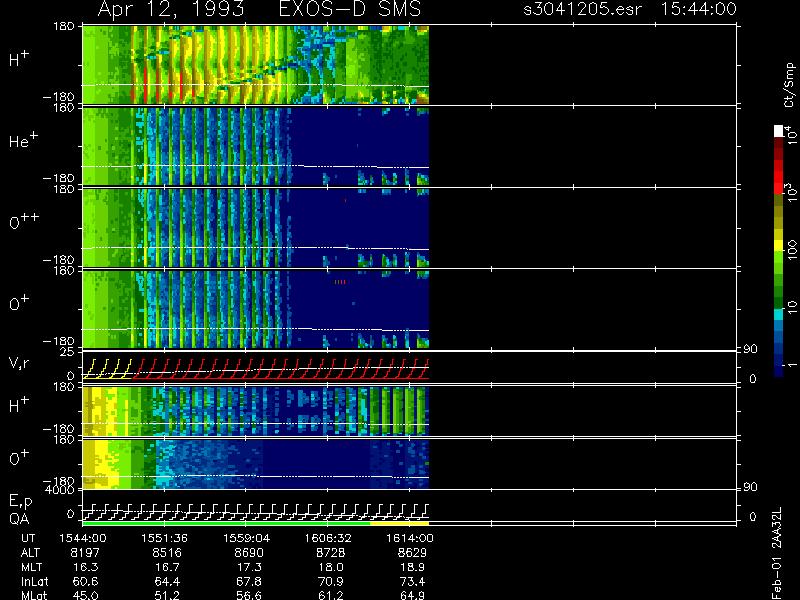The width and height of the screenshot is (800, 600).
Task: Click the QA row label
Action: pos(19,519)
